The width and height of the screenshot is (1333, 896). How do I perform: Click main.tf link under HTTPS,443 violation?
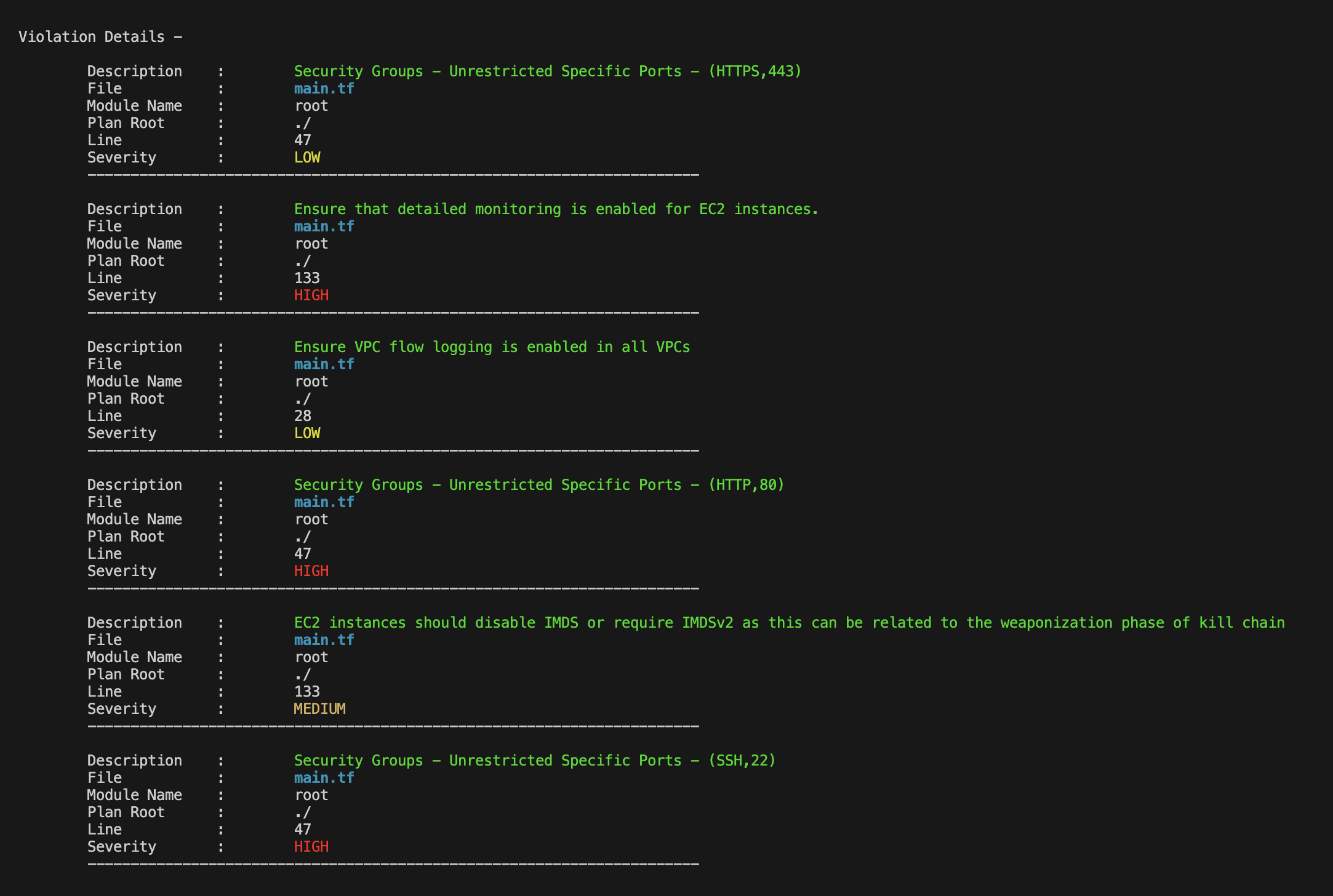(324, 89)
